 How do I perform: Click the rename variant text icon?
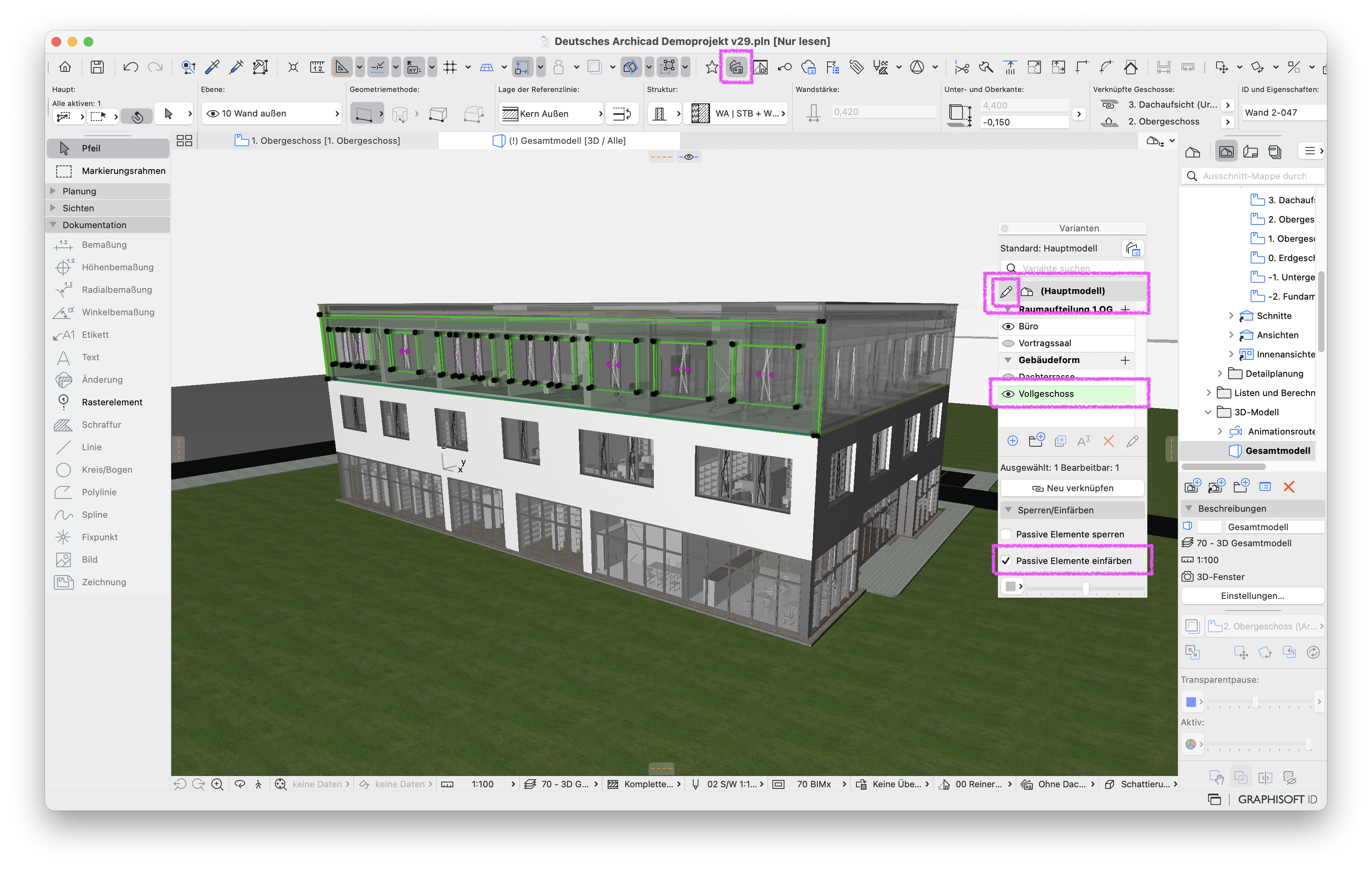click(1084, 441)
